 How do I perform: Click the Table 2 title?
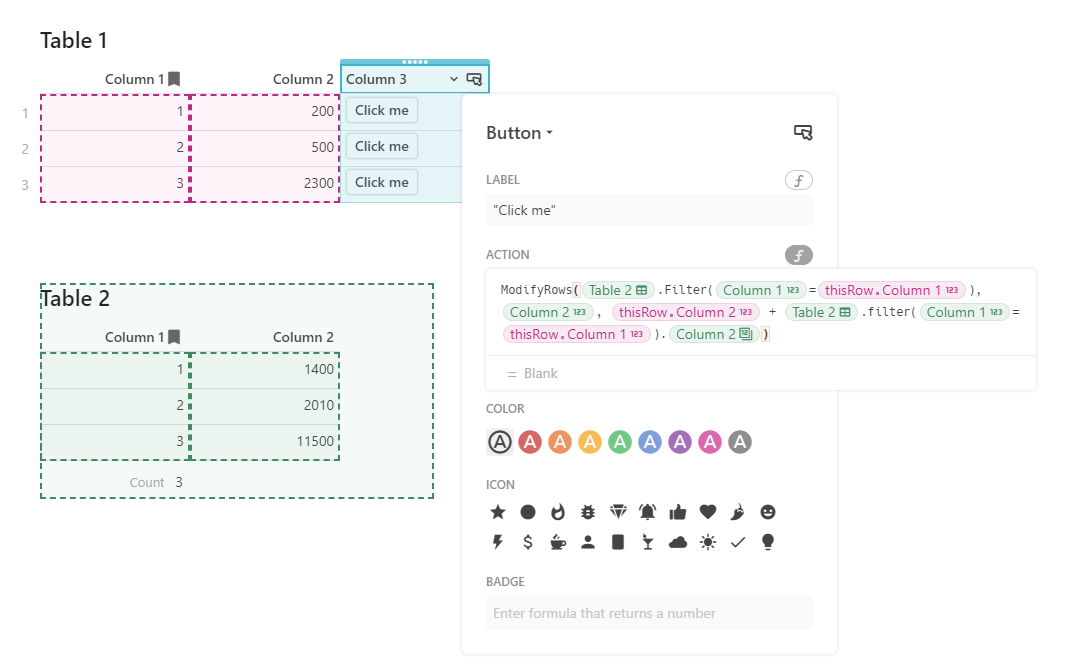75,298
